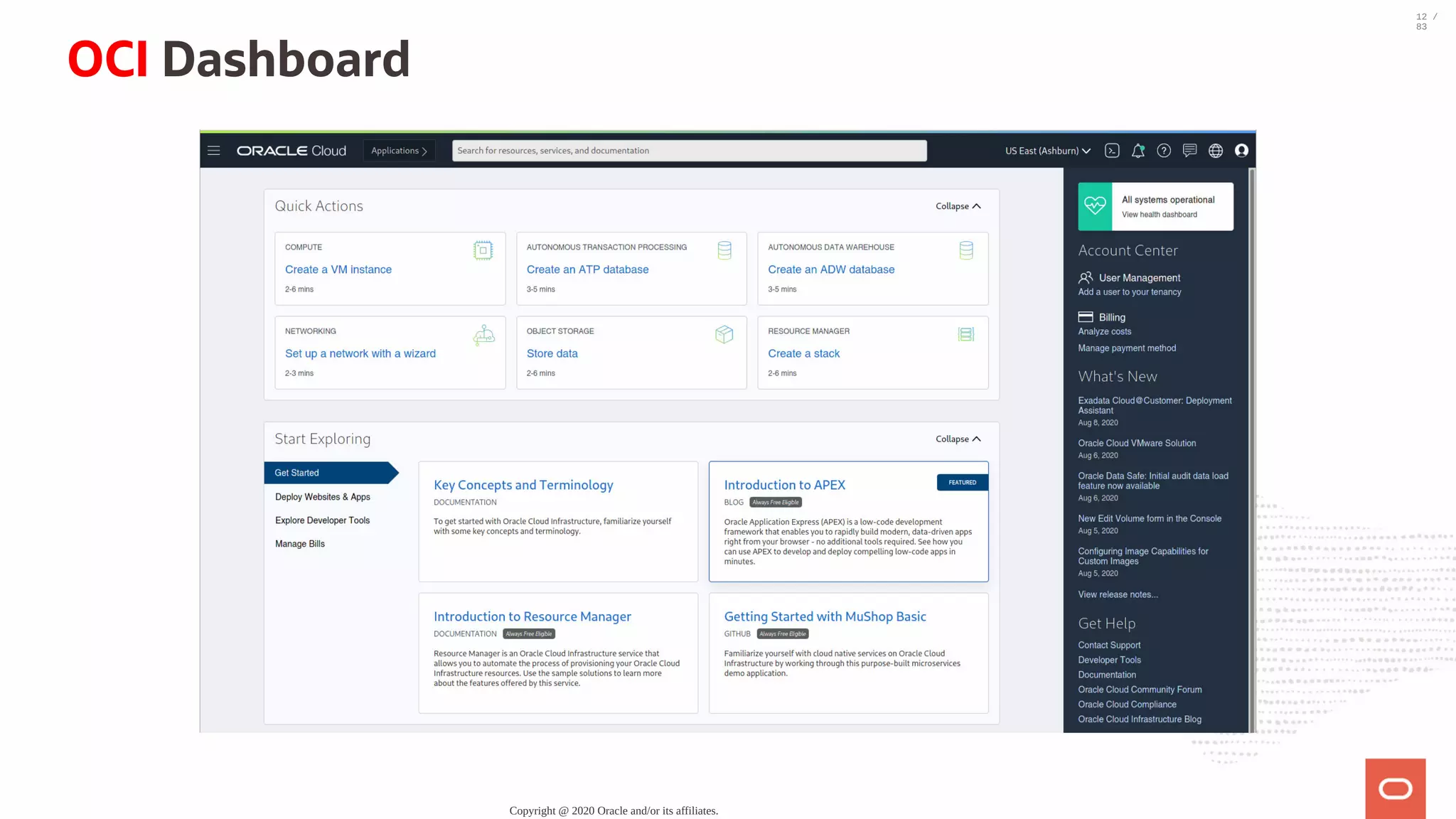Open the announcements bell icon
This screenshot has height=819, width=1456.
[1138, 151]
